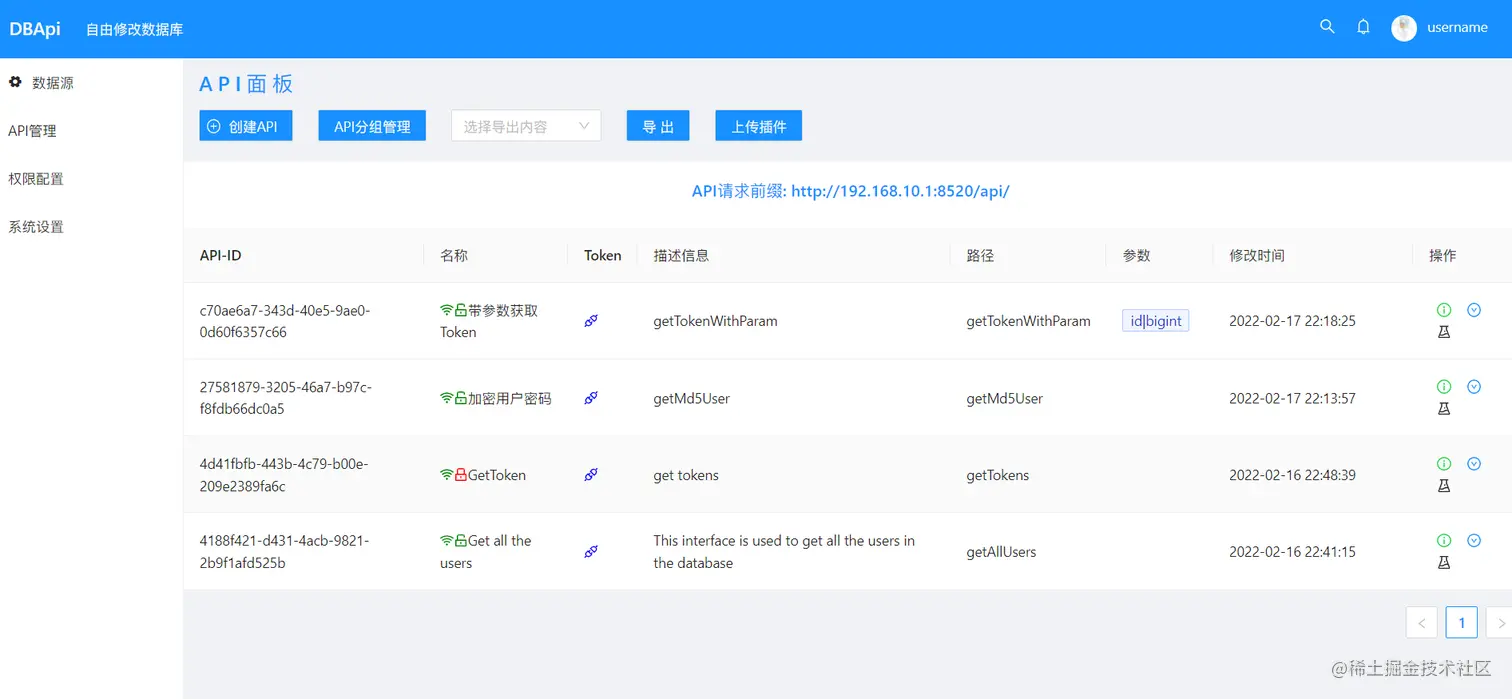
Task: Select API ID c70ae6a7-343d-40e5-9ae0-0d60f6357c66
Action: [x=285, y=321]
